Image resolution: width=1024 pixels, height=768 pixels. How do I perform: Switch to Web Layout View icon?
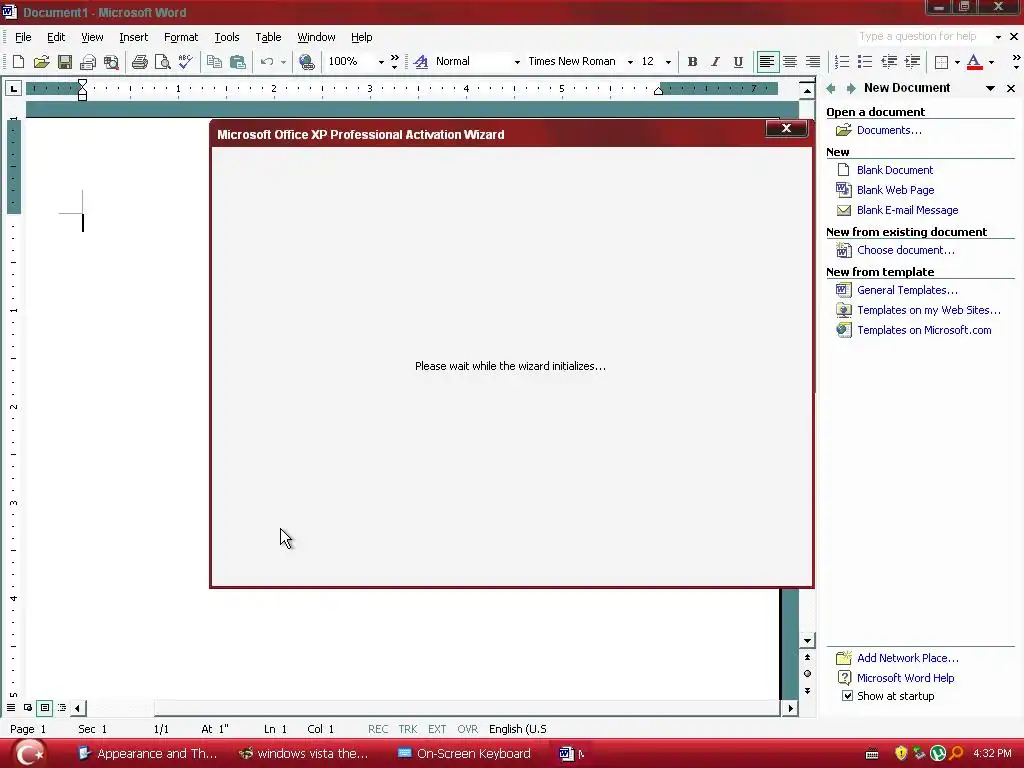(27, 707)
